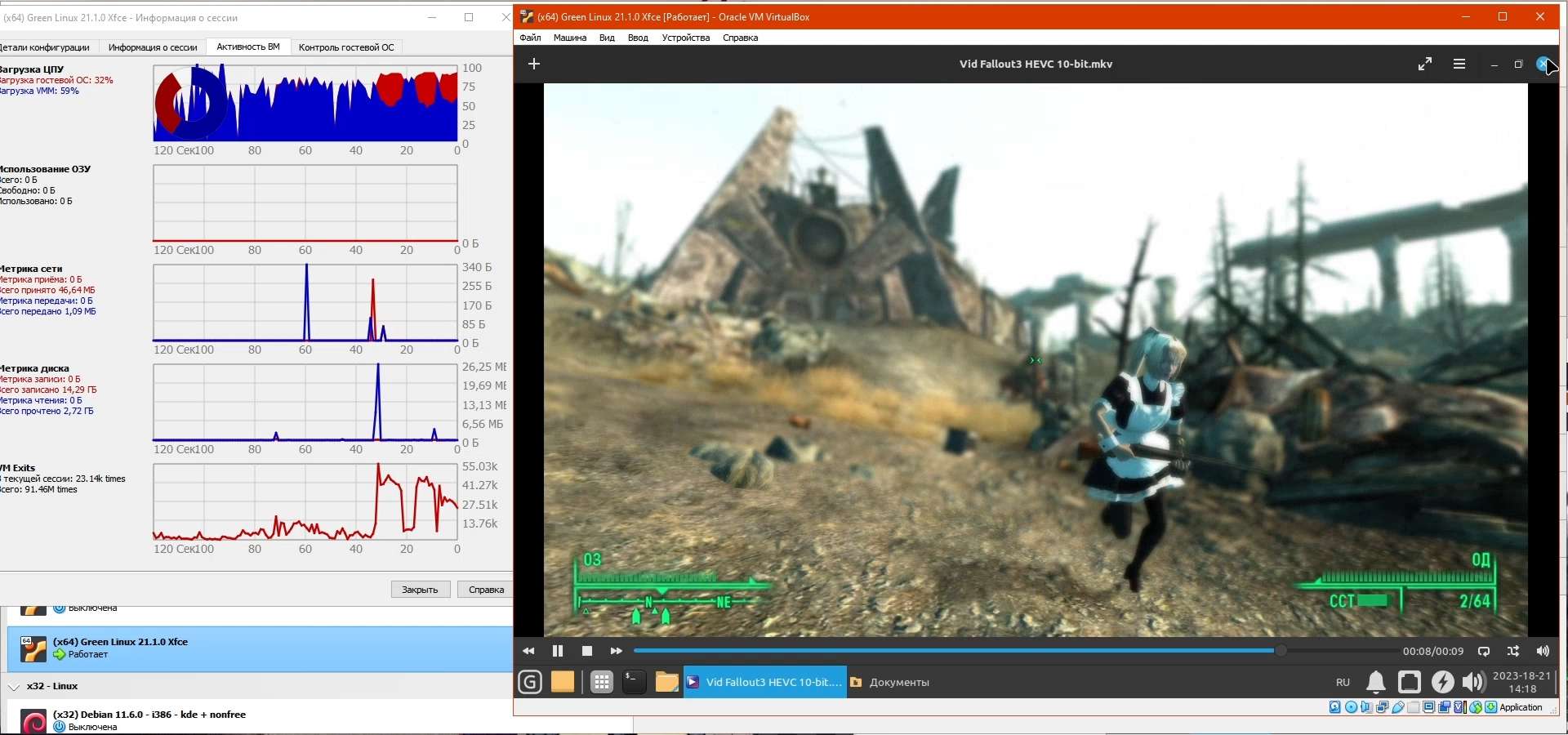Open the Информация о сессии tab

point(153,47)
